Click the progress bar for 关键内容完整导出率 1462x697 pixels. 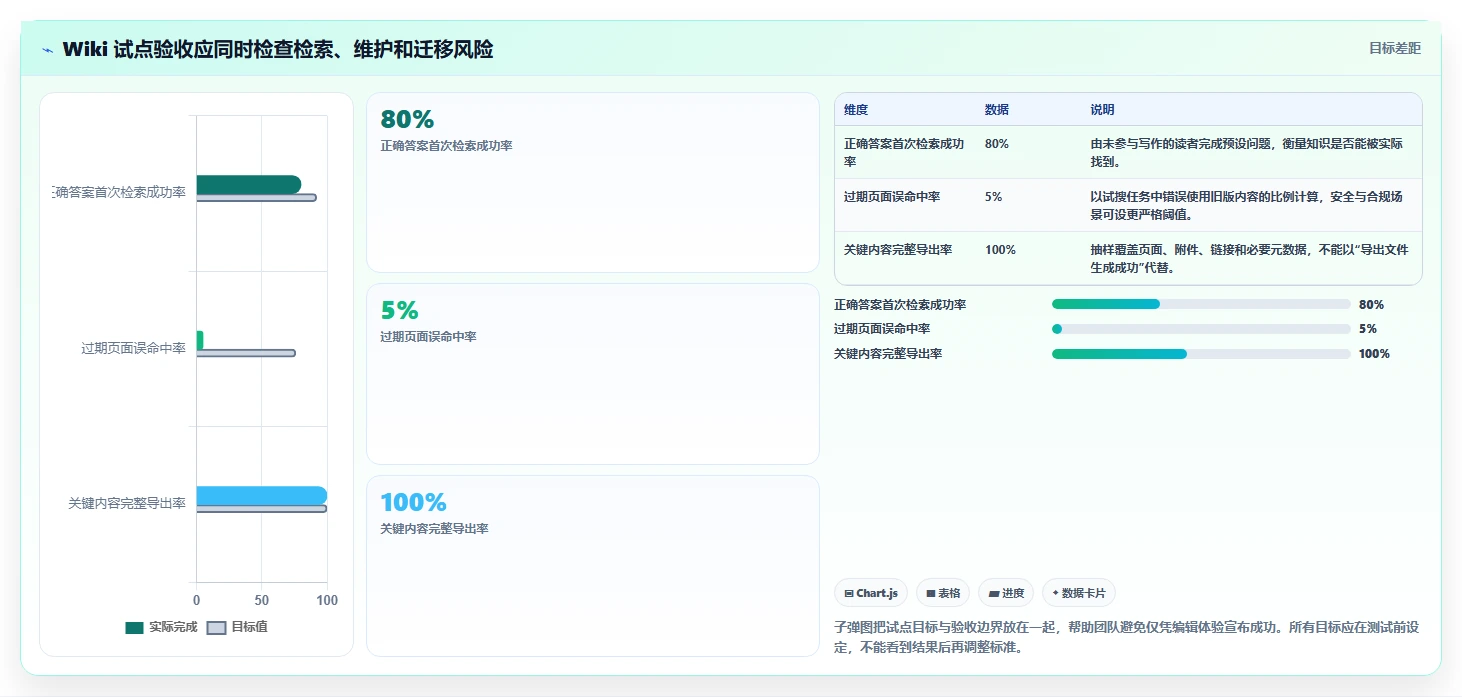pyautogui.click(x=1201, y=354)
